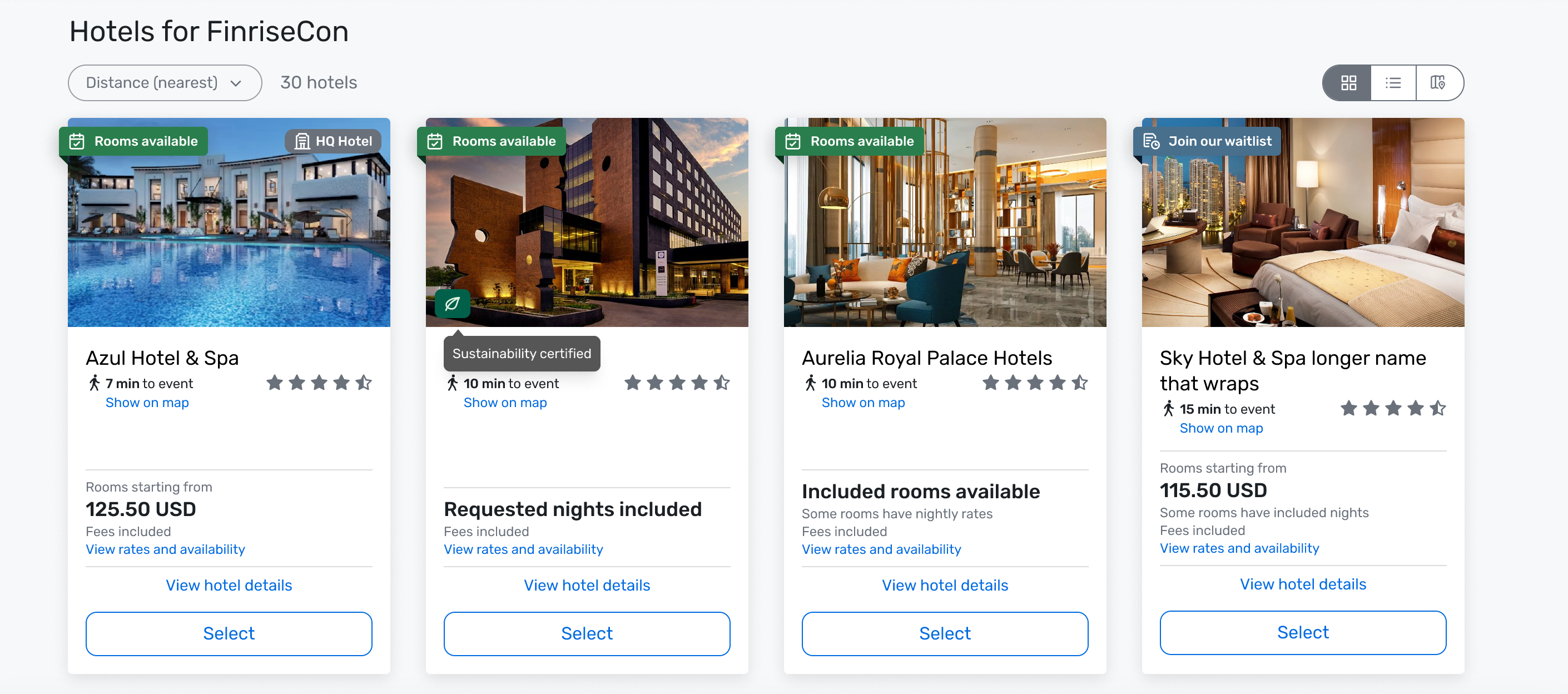The width and height of the screenshot is (1568, 694).
Task: Click Aurelia's Rooms available calendar icon
Action: pos(792,141)
